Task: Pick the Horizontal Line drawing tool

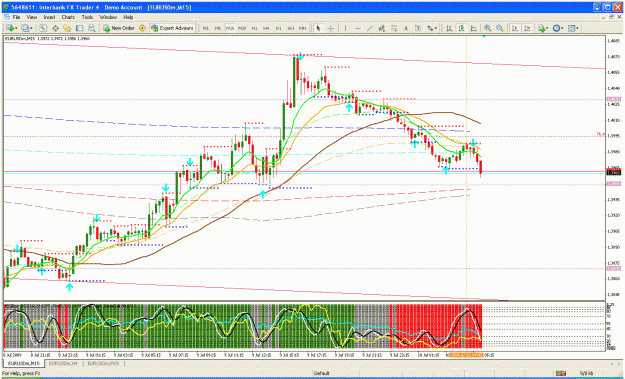Action: coord(358,28)
